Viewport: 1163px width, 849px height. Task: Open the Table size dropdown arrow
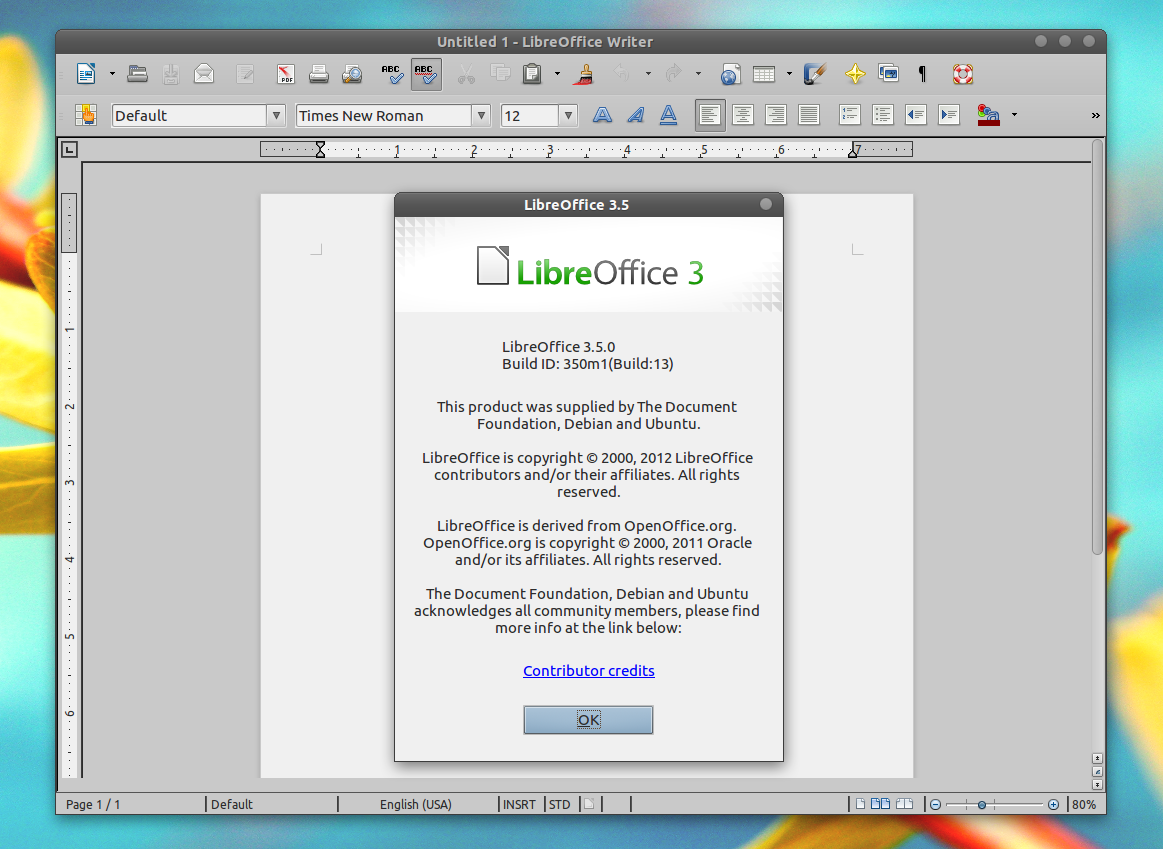coord(788,73)
